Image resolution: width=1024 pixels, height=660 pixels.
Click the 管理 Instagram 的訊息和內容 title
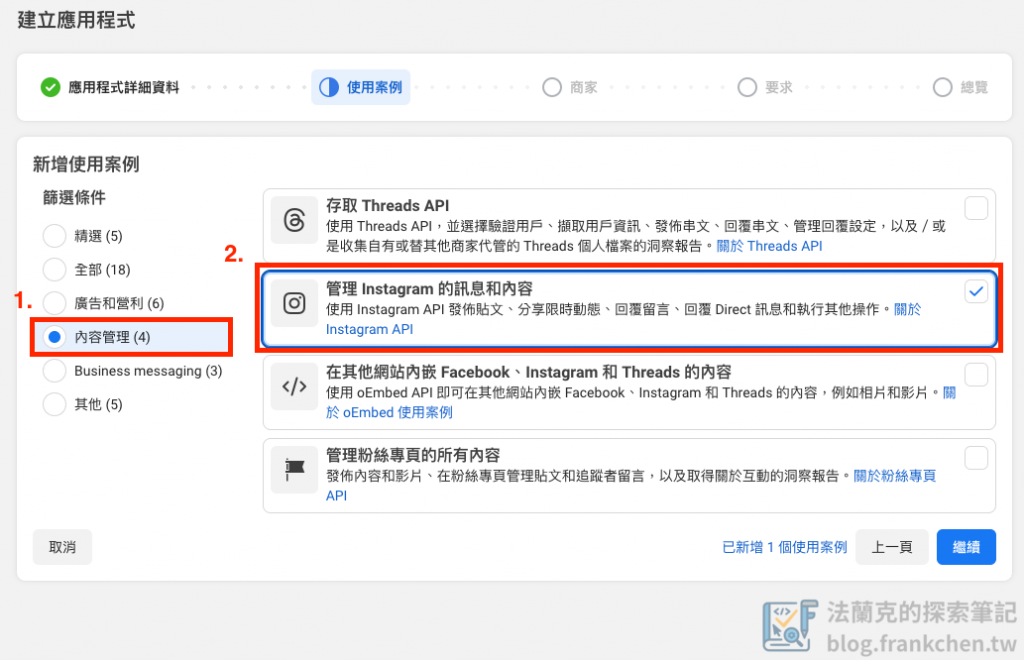coord(430,289)
